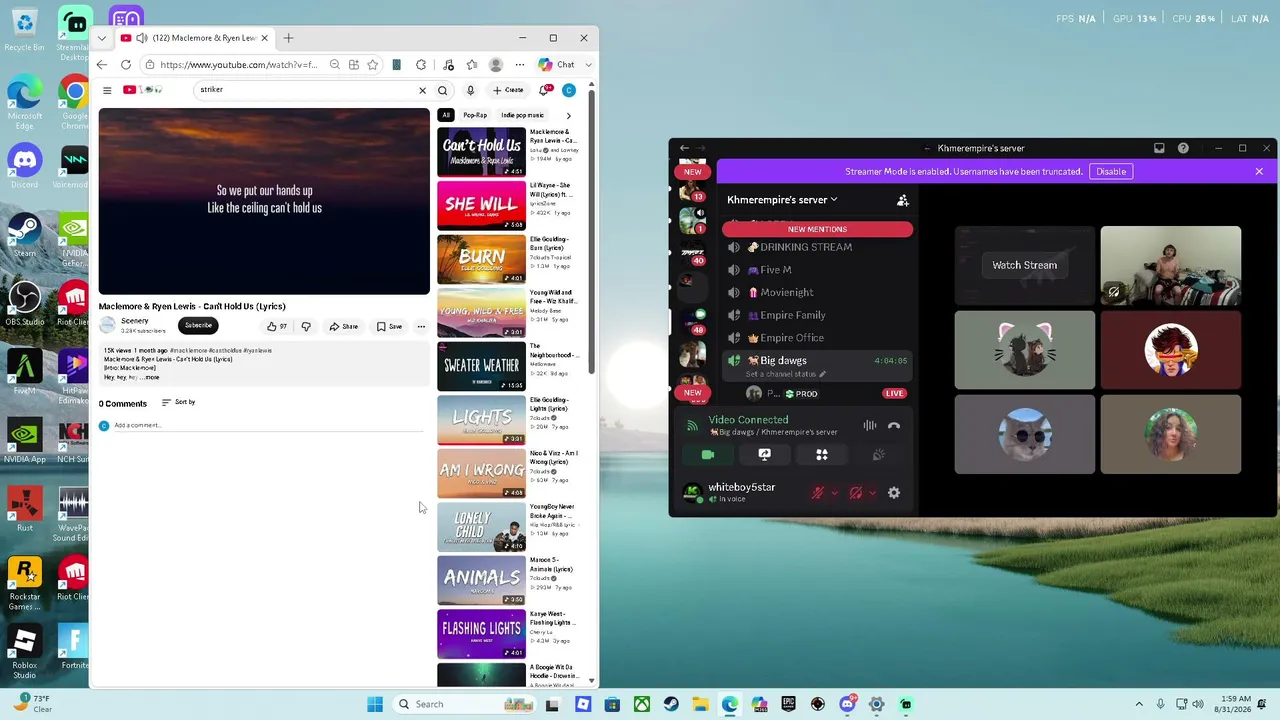Open YouTube notifications bell

545,90
